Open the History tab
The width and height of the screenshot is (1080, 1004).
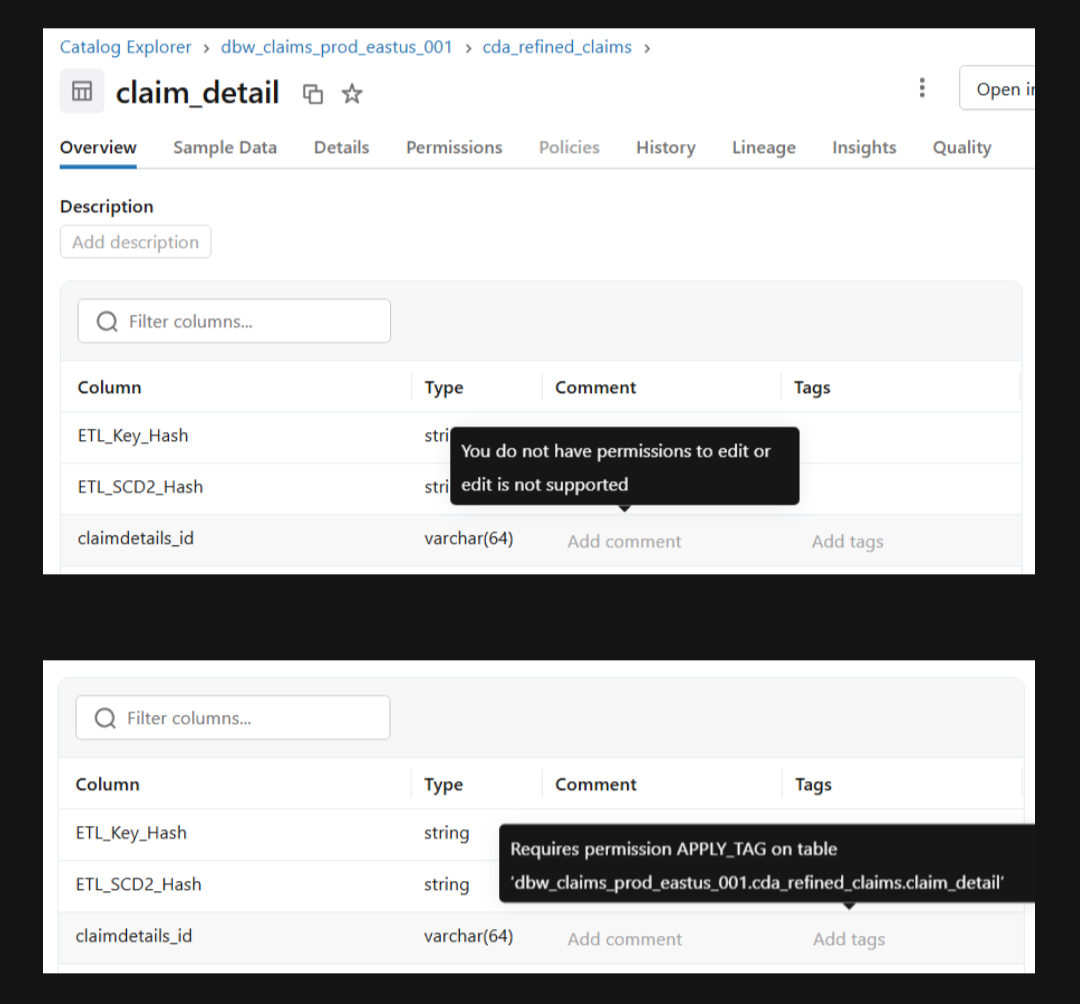[x=666, y=147]
